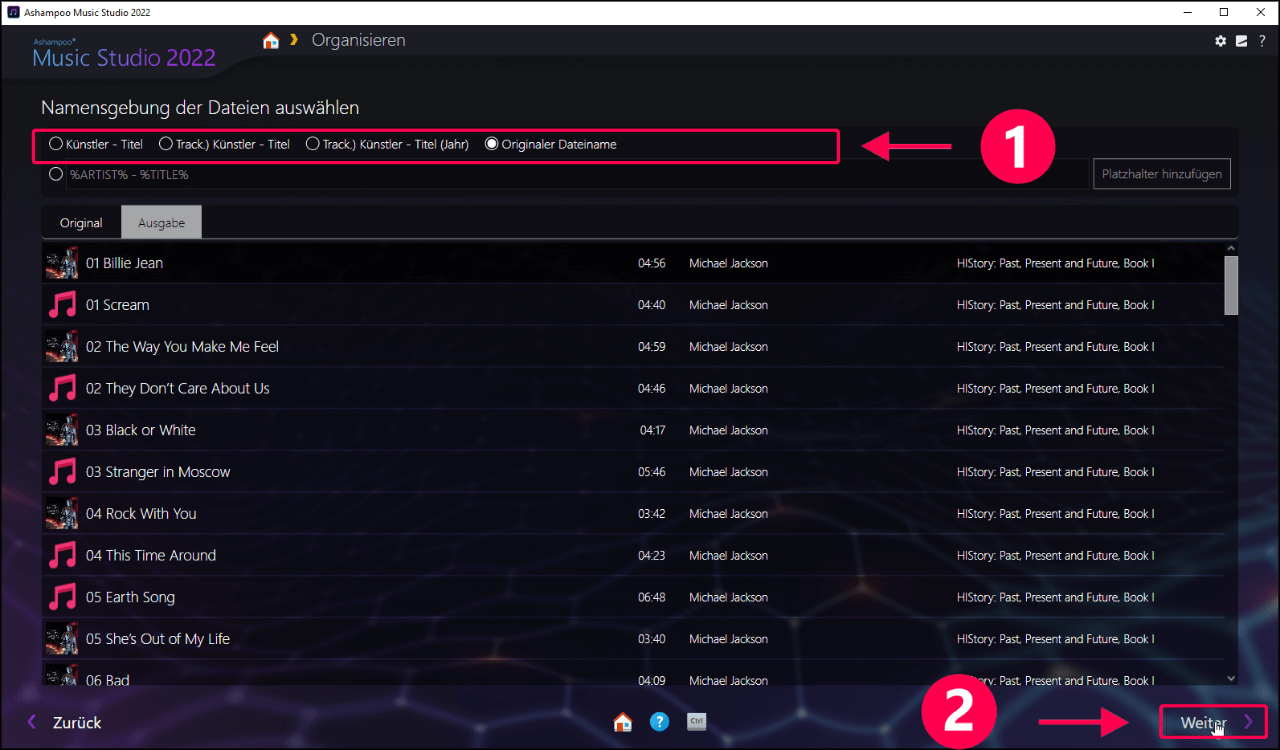Screen dimensions: 1280x750
Task: Click the scrollbar up arrow of the track list
Action: [1231, 249]
